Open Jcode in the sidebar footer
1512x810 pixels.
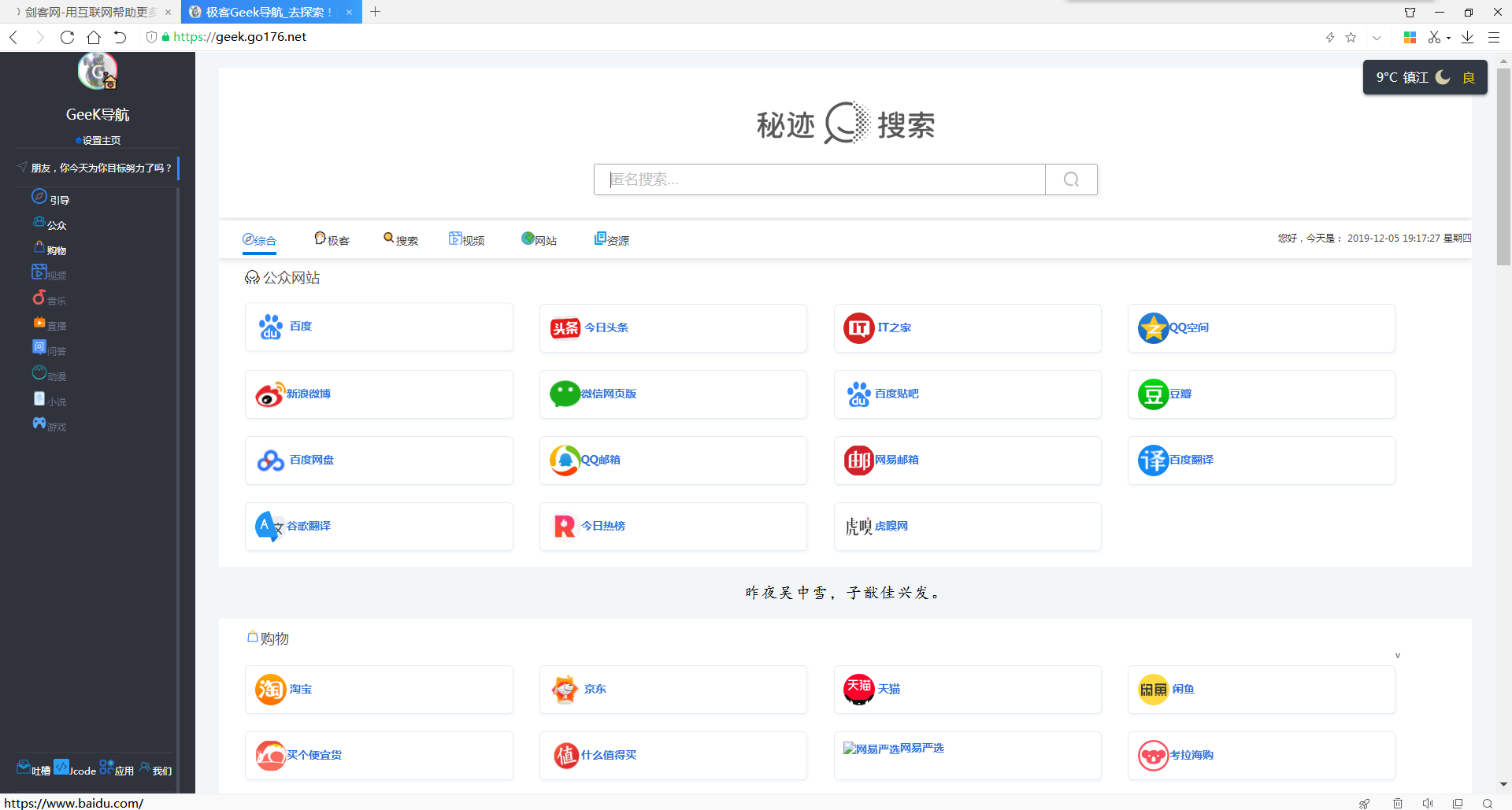click(75, 769)
